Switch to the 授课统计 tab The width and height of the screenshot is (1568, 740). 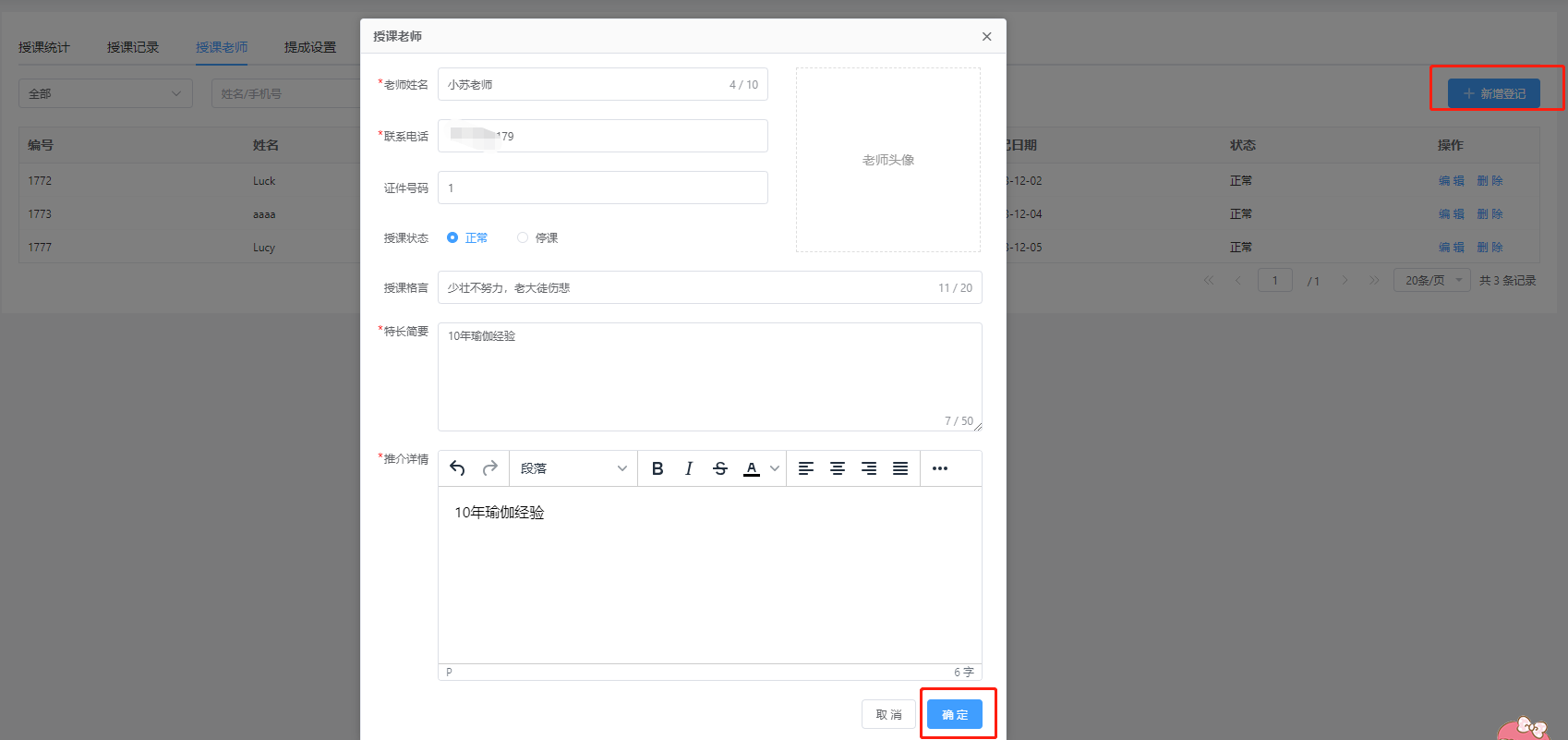[x=44, y=47]
